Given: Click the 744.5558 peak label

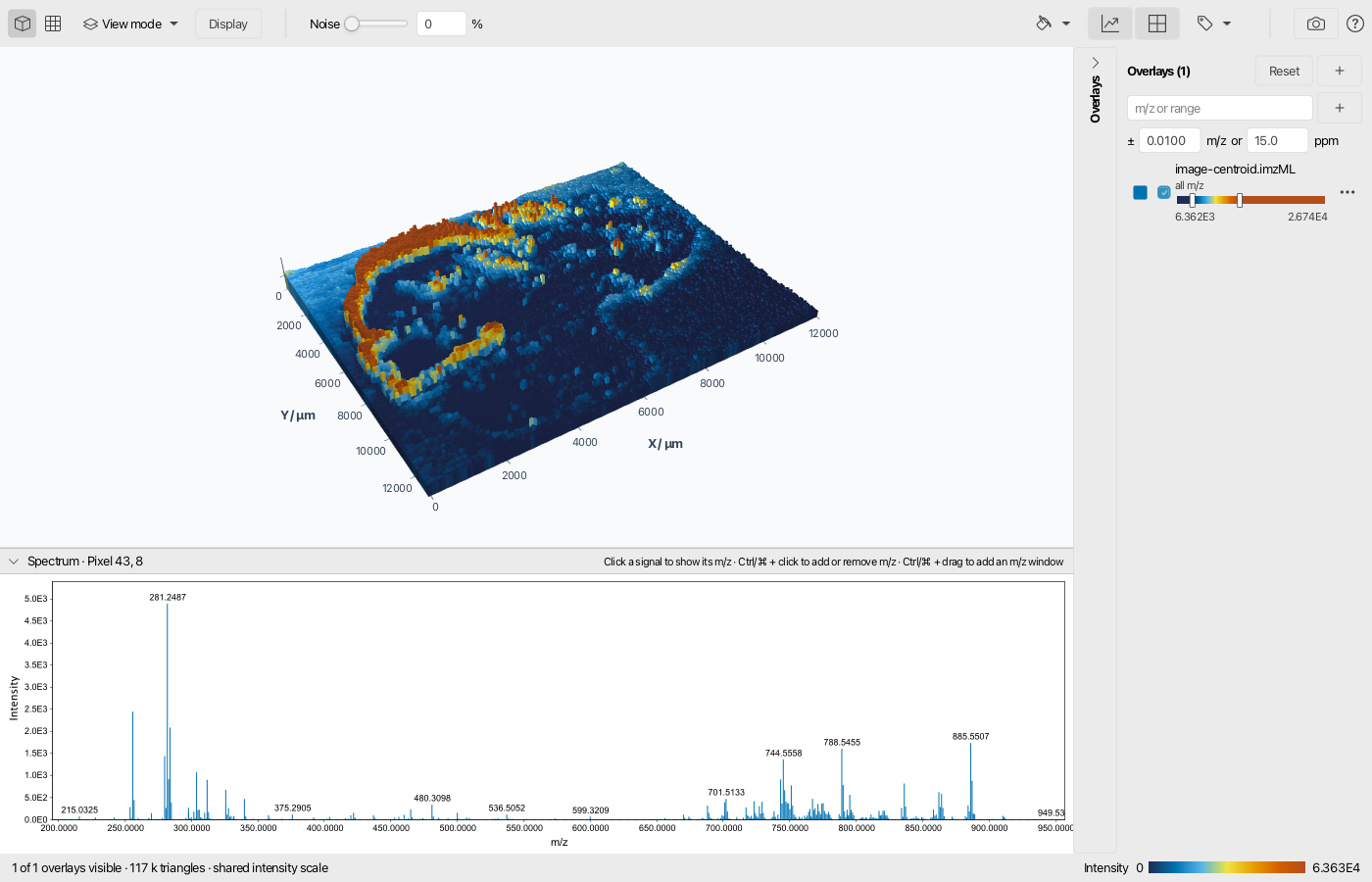Looking at the screenshot, I should pos(784,753).
